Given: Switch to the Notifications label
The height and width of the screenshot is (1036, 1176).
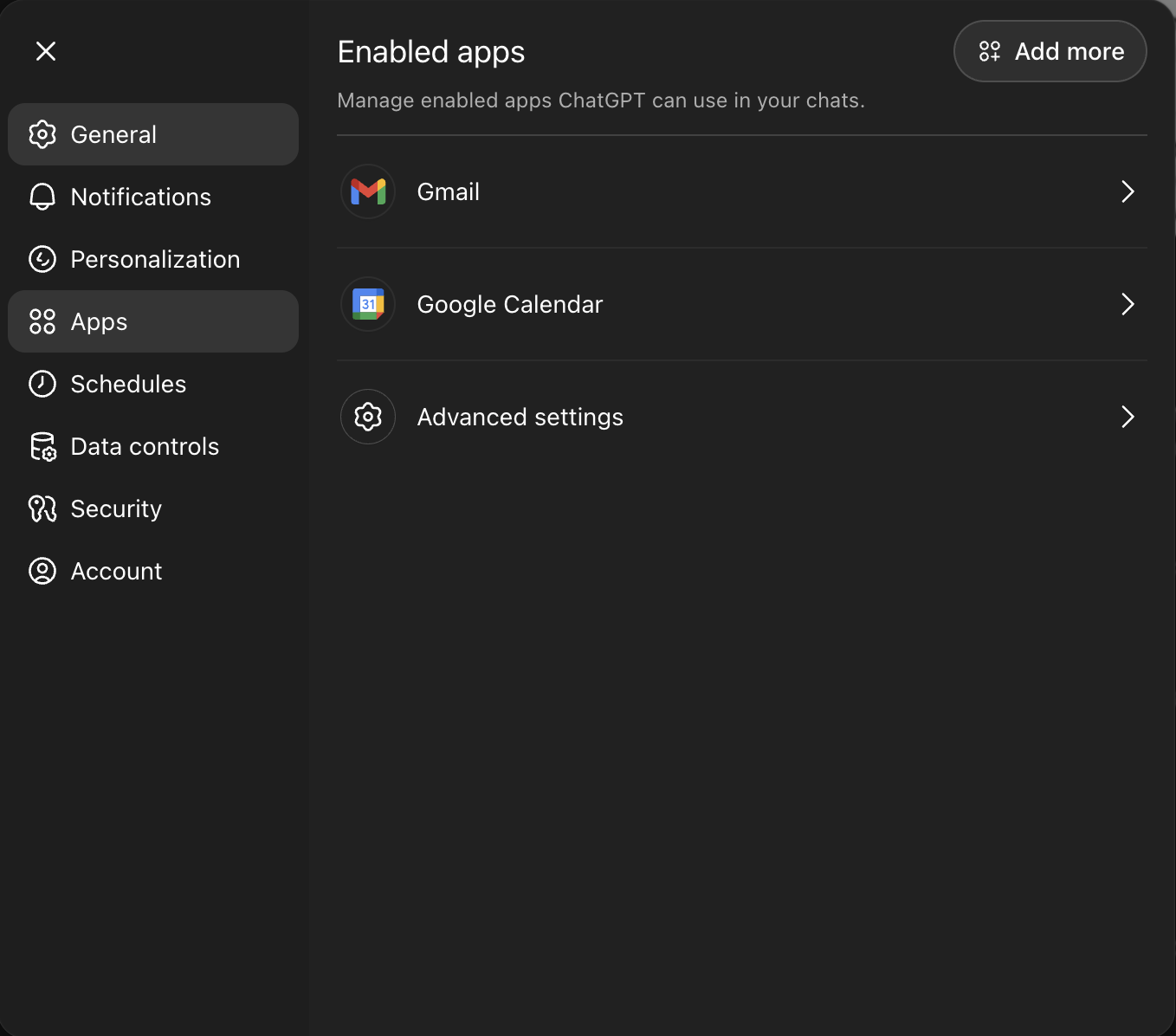Looking at the screenshot, I should pos(140,197).
